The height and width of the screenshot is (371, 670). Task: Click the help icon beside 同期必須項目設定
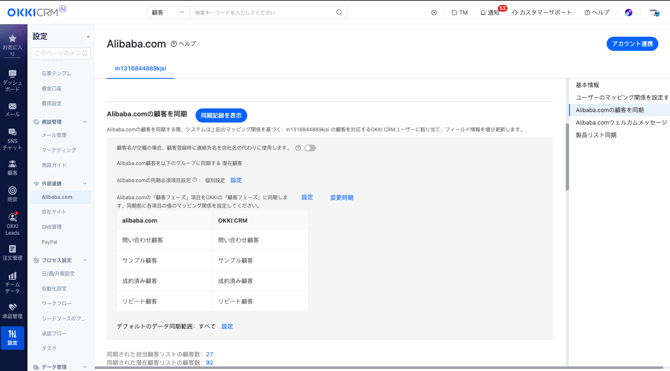195,180
